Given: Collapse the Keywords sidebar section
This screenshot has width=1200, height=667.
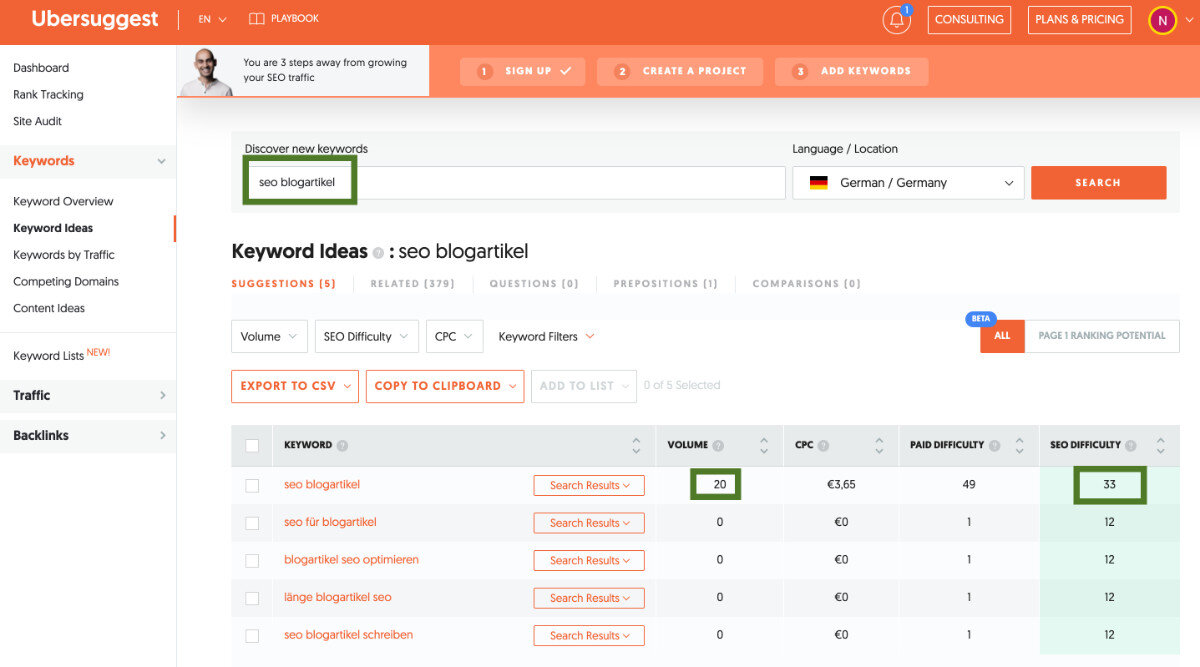Looking at the screenshot, I should coord(88,161).
